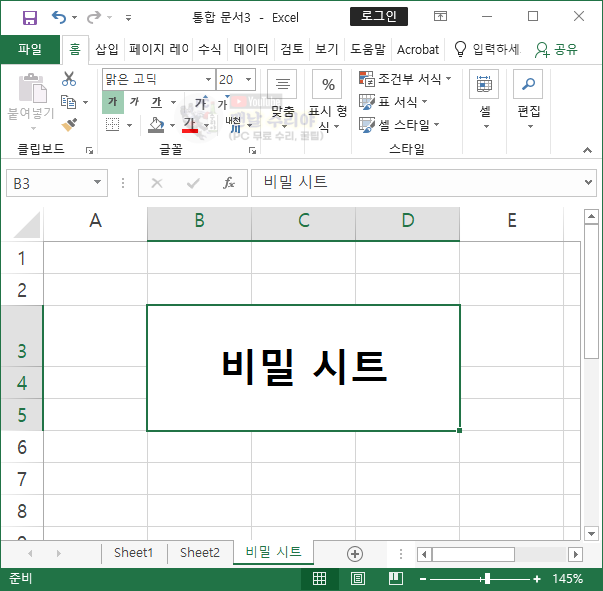Switch to Normal view in the status bar
Viewport: 603px width, 591px height.
319,578
